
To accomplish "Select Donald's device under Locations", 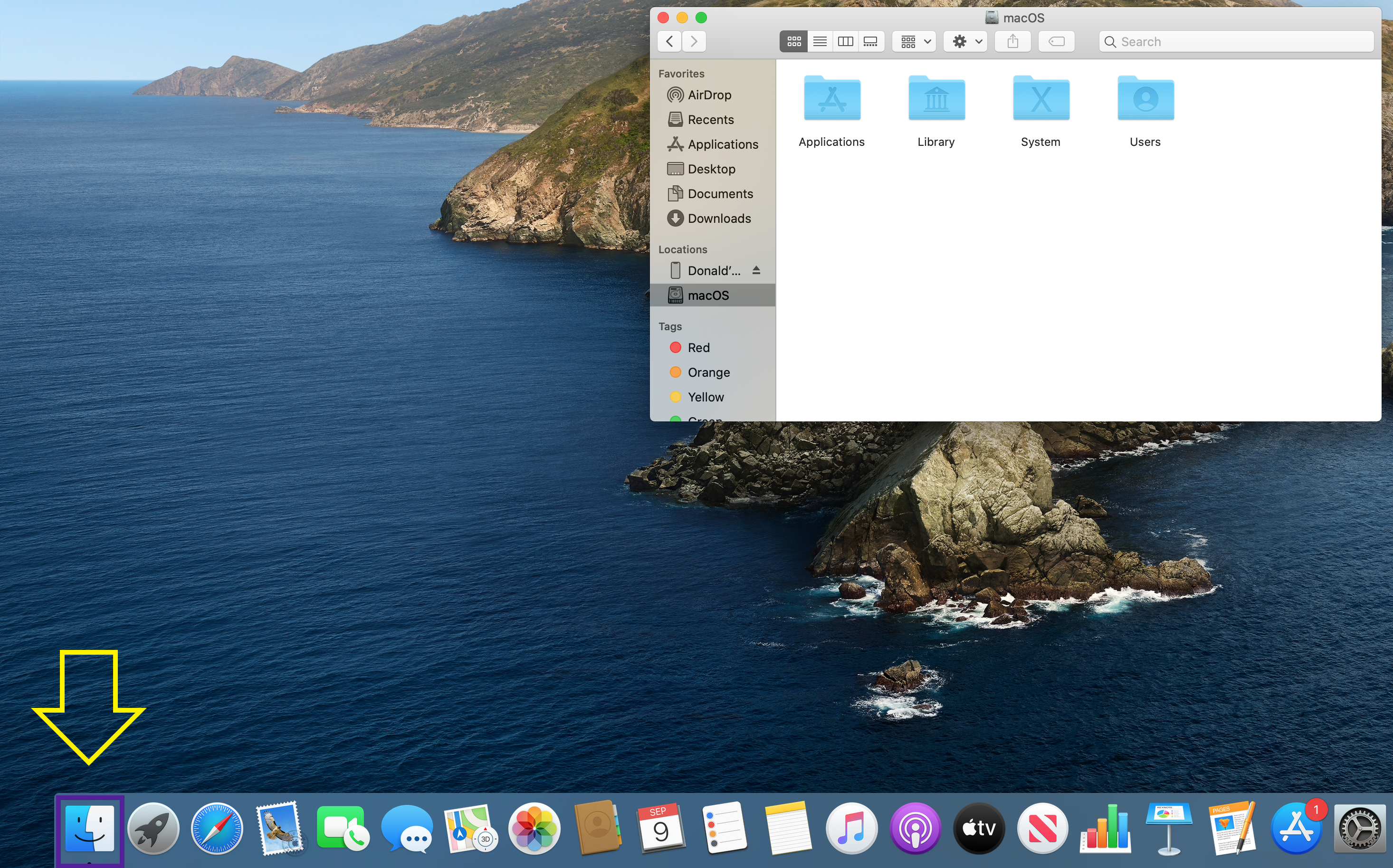I will [712, 270].
